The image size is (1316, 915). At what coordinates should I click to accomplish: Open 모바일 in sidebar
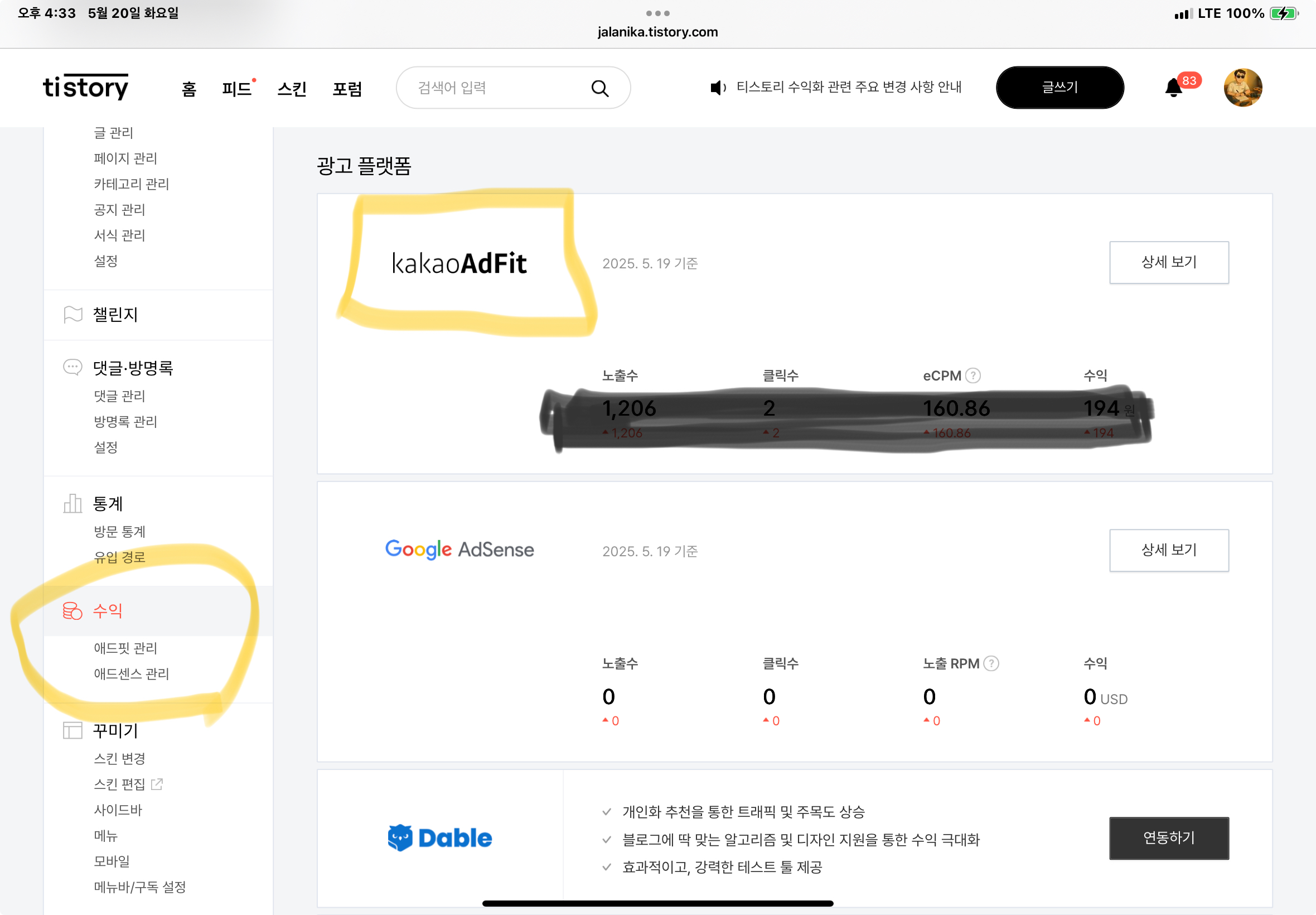(112, 861)
